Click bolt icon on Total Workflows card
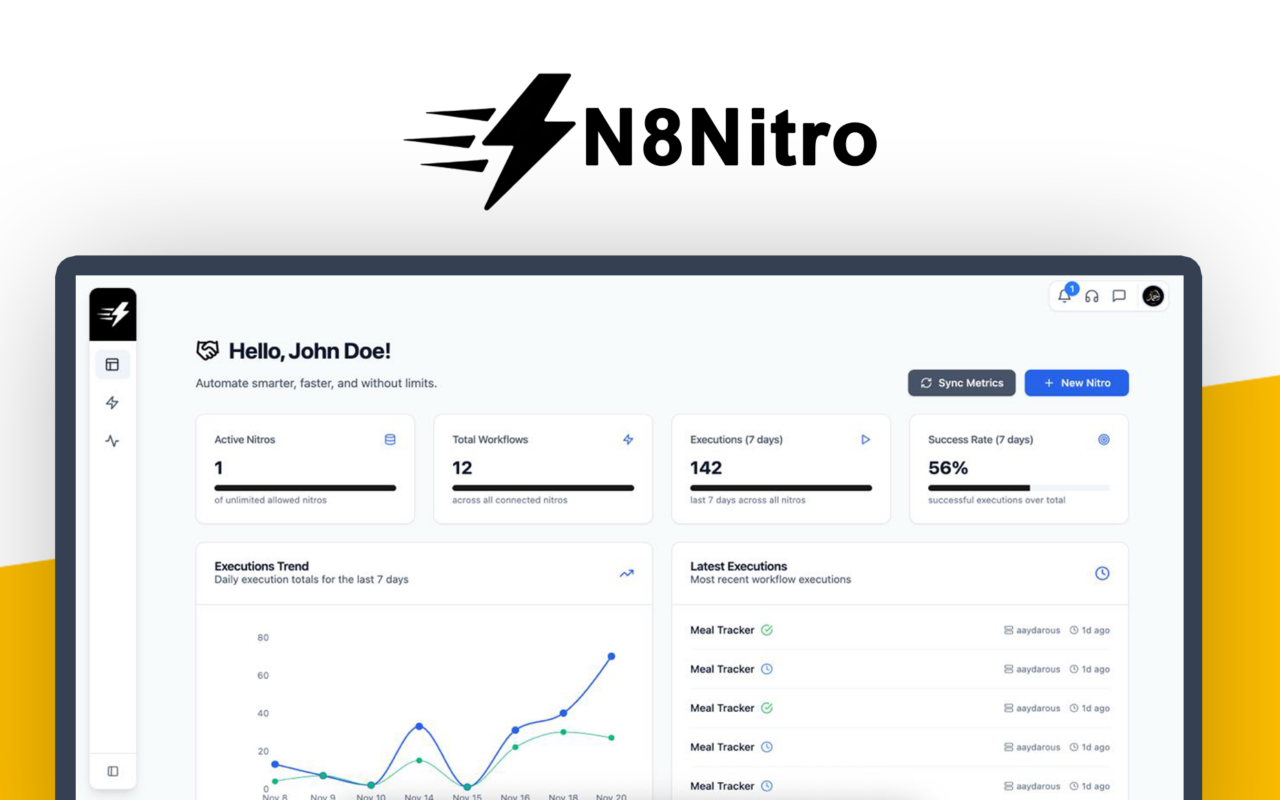The image size is (1280, 800). pos(628,439)
